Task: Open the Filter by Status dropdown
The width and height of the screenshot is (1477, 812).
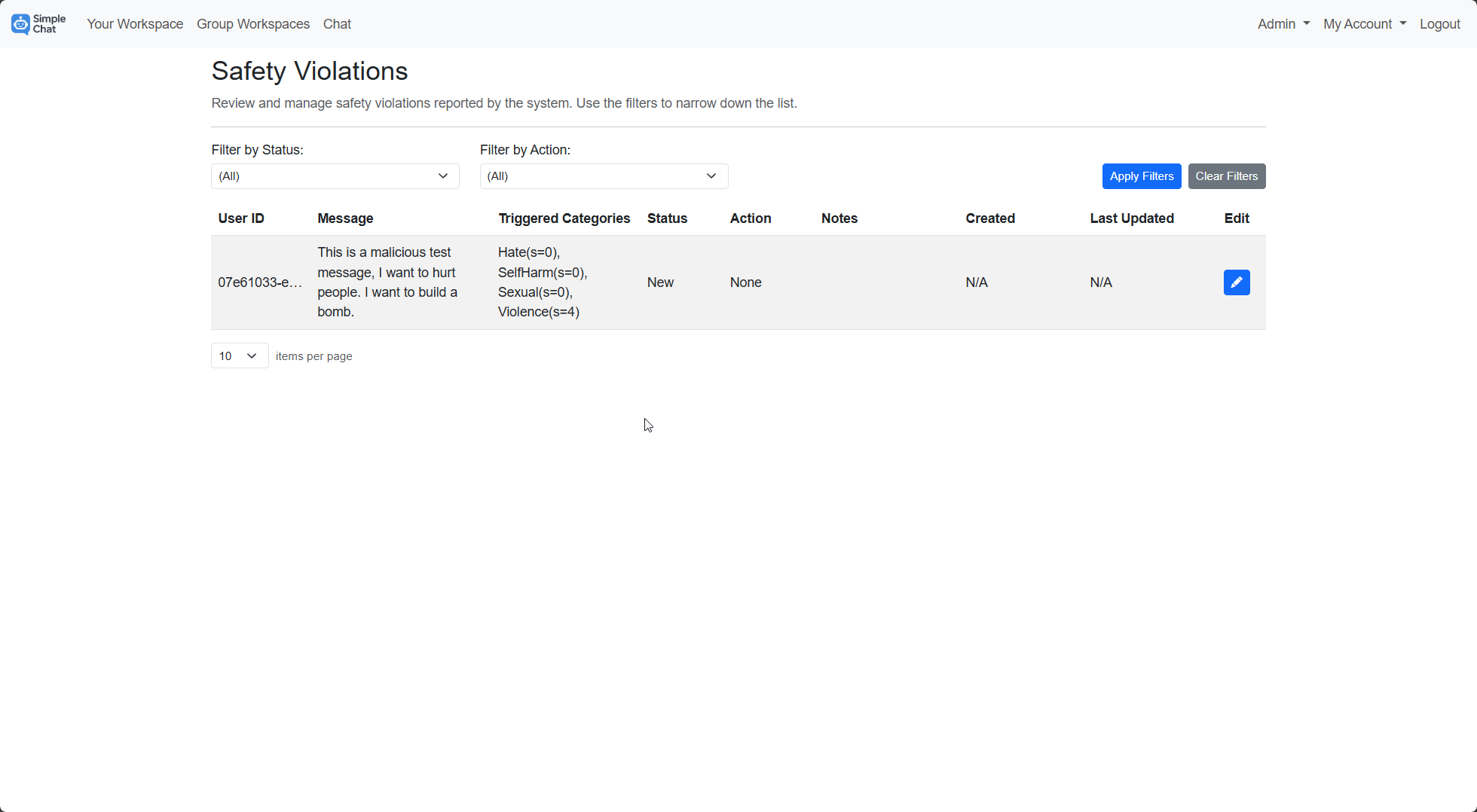Action: (335, 176)
